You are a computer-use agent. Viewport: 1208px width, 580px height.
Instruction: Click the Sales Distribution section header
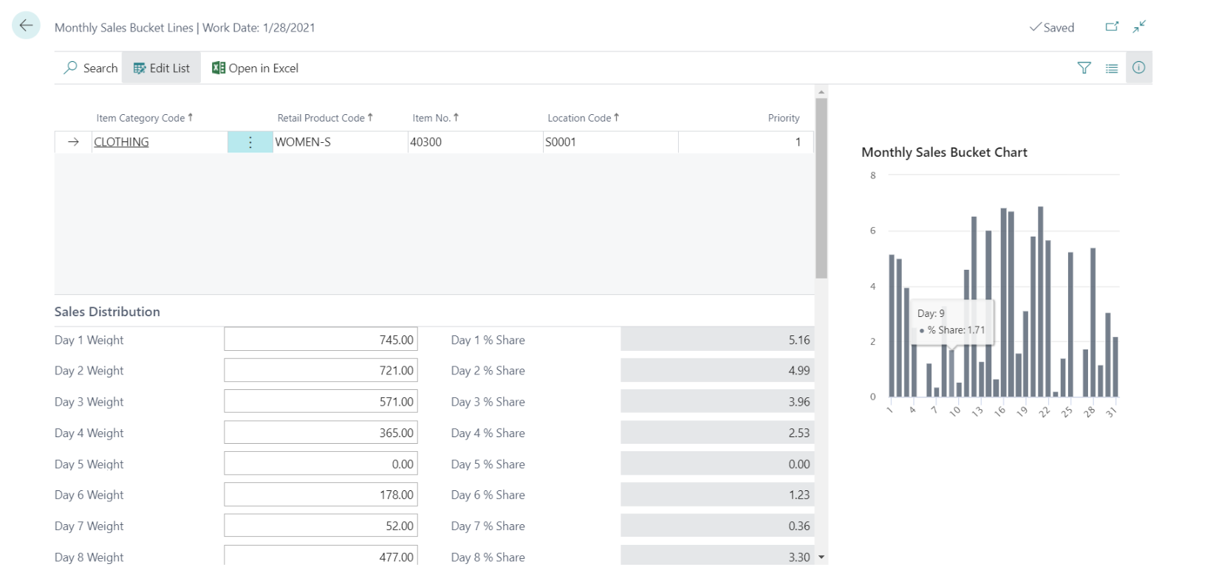107,312
